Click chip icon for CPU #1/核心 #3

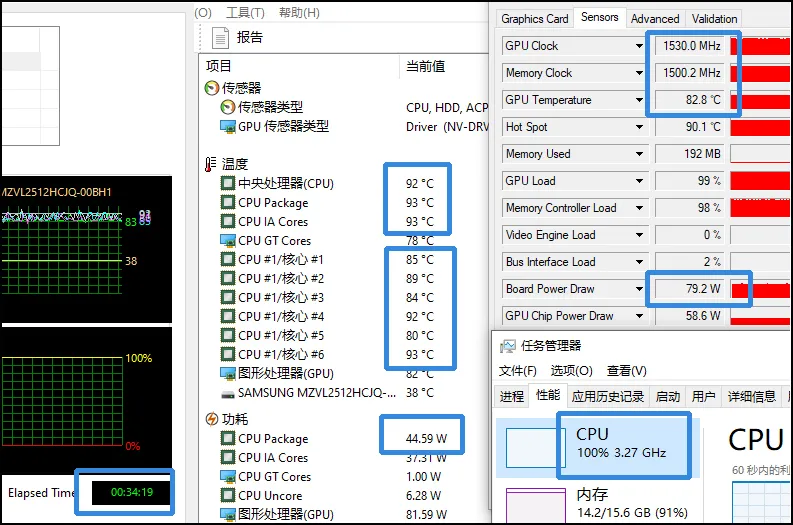(x=228, y=297)
